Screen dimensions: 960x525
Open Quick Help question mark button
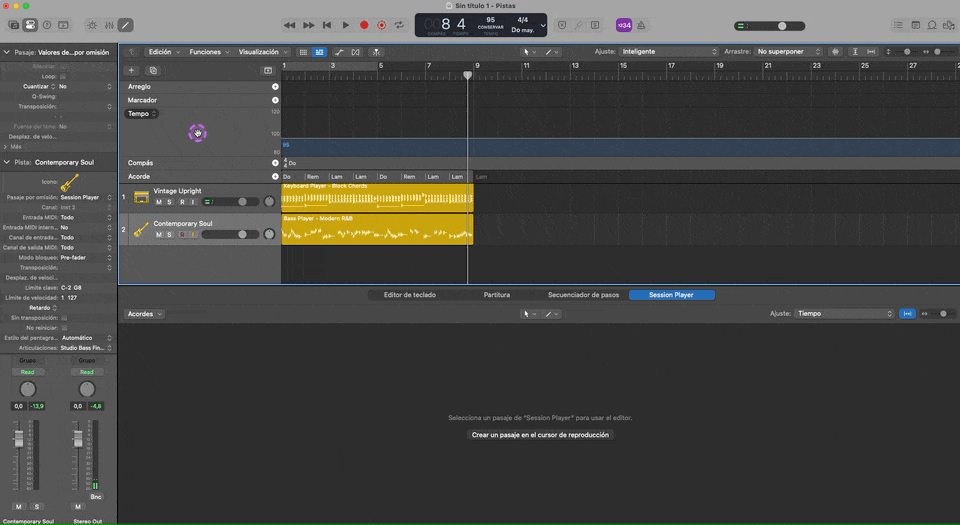(x=47, y=25)
